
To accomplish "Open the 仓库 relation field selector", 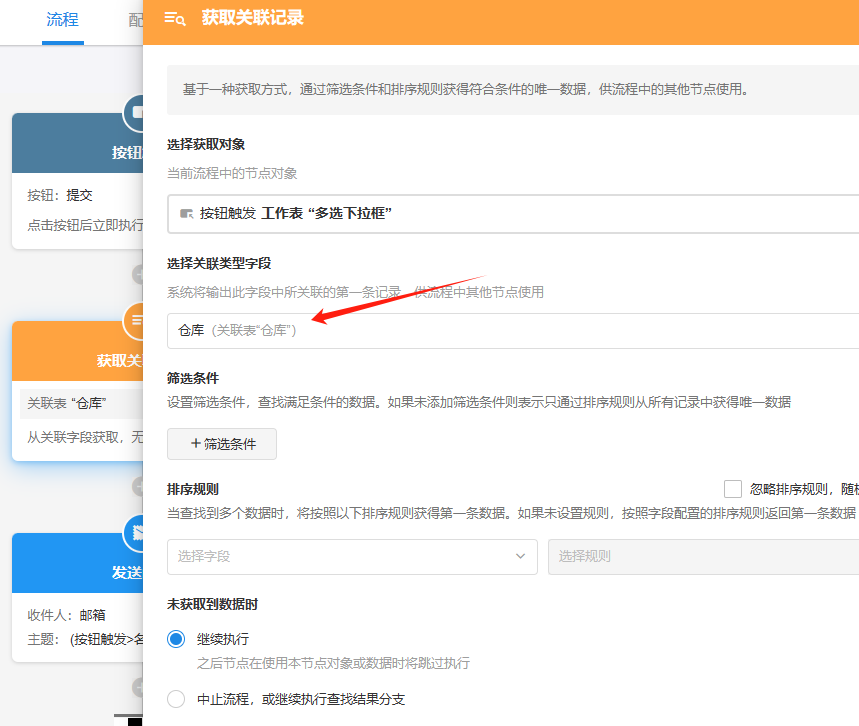I will tap(512, 330).
